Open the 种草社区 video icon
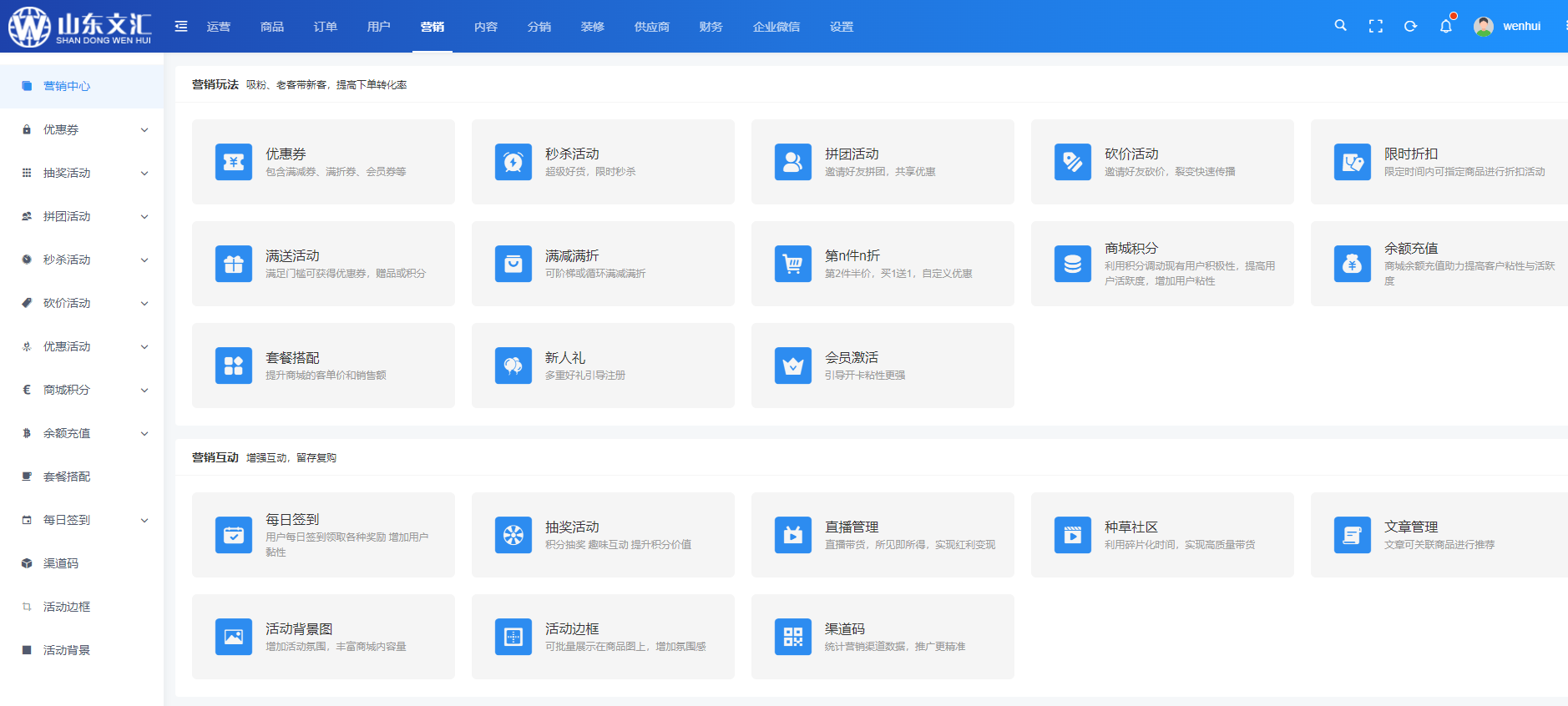 [1073, 535]
